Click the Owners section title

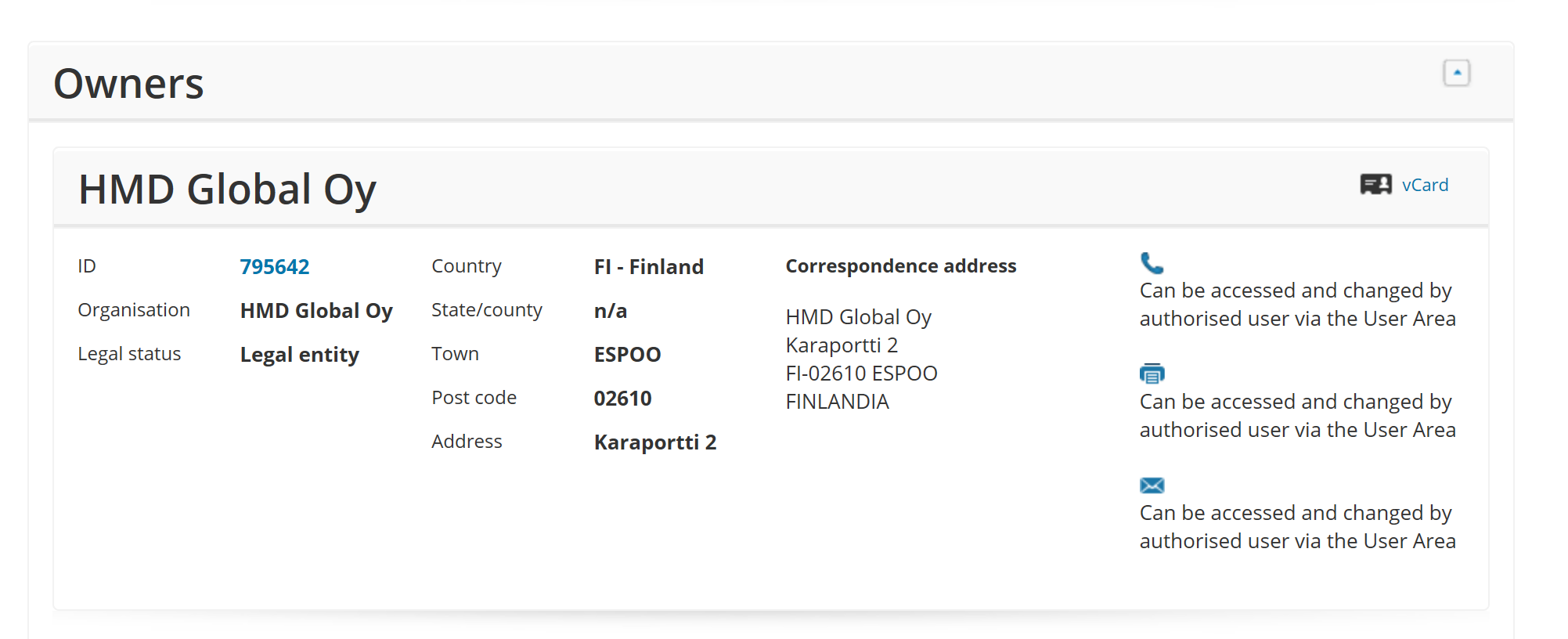(x=129, y=82)
